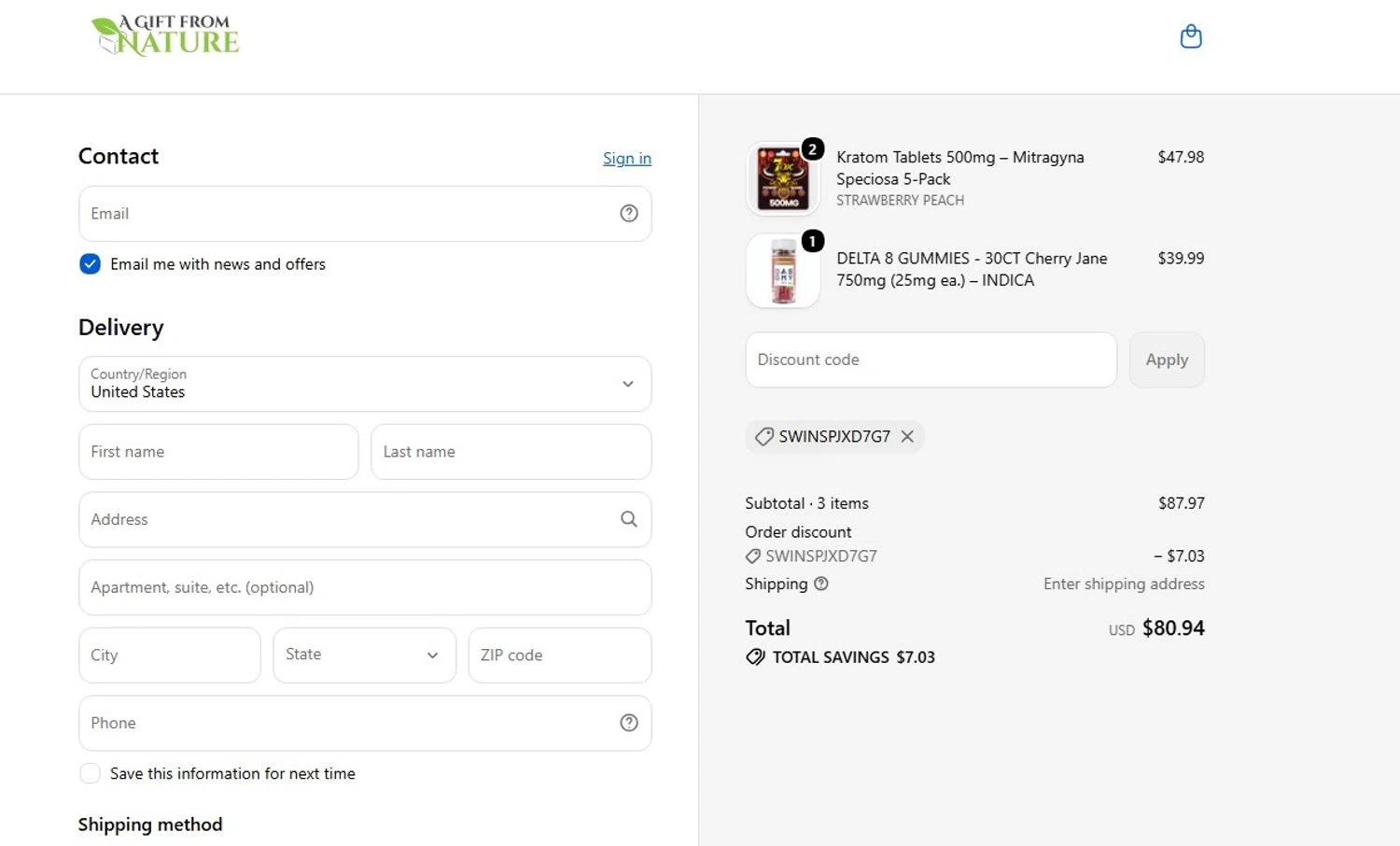This screenshot has height=846, width=1400.
Task: Focus the Last name field
Action: [511, 452]
